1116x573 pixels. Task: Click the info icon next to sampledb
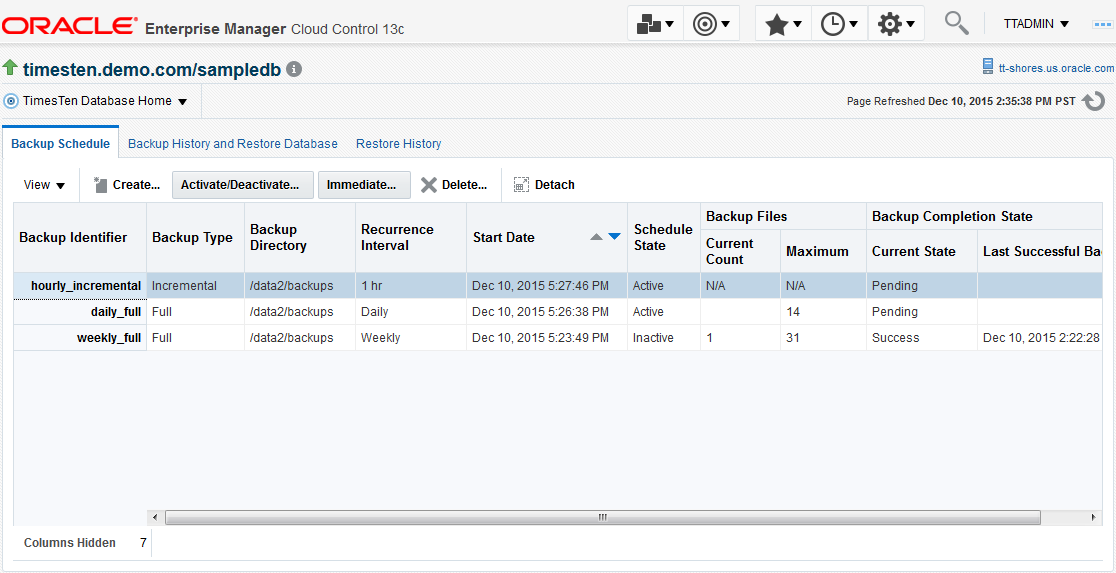click(x=294, y=70)
